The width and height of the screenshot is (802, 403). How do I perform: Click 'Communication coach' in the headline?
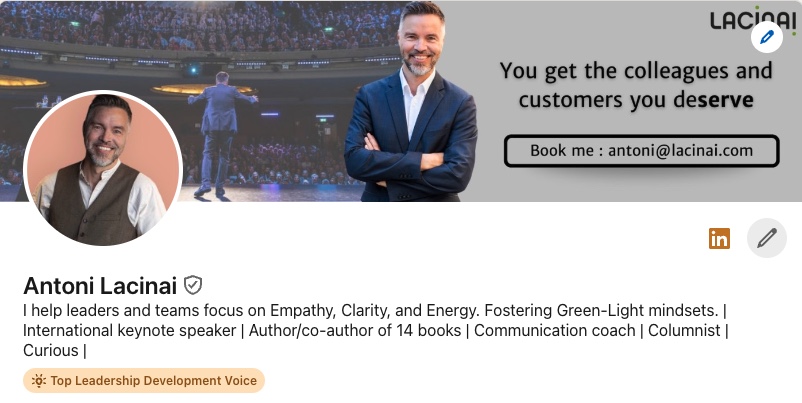(x=554, y=330)
